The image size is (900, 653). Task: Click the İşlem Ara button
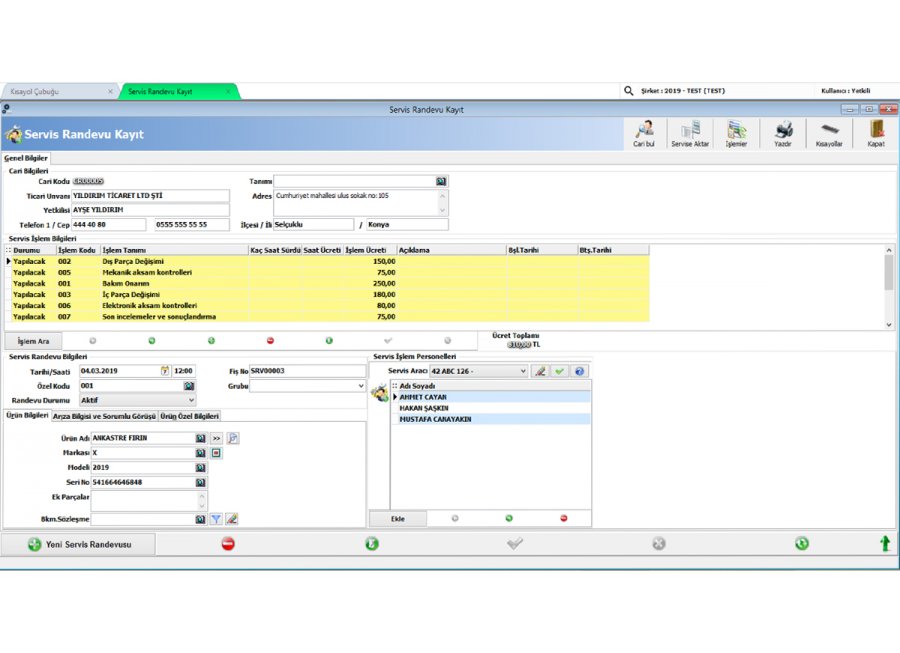33,341
